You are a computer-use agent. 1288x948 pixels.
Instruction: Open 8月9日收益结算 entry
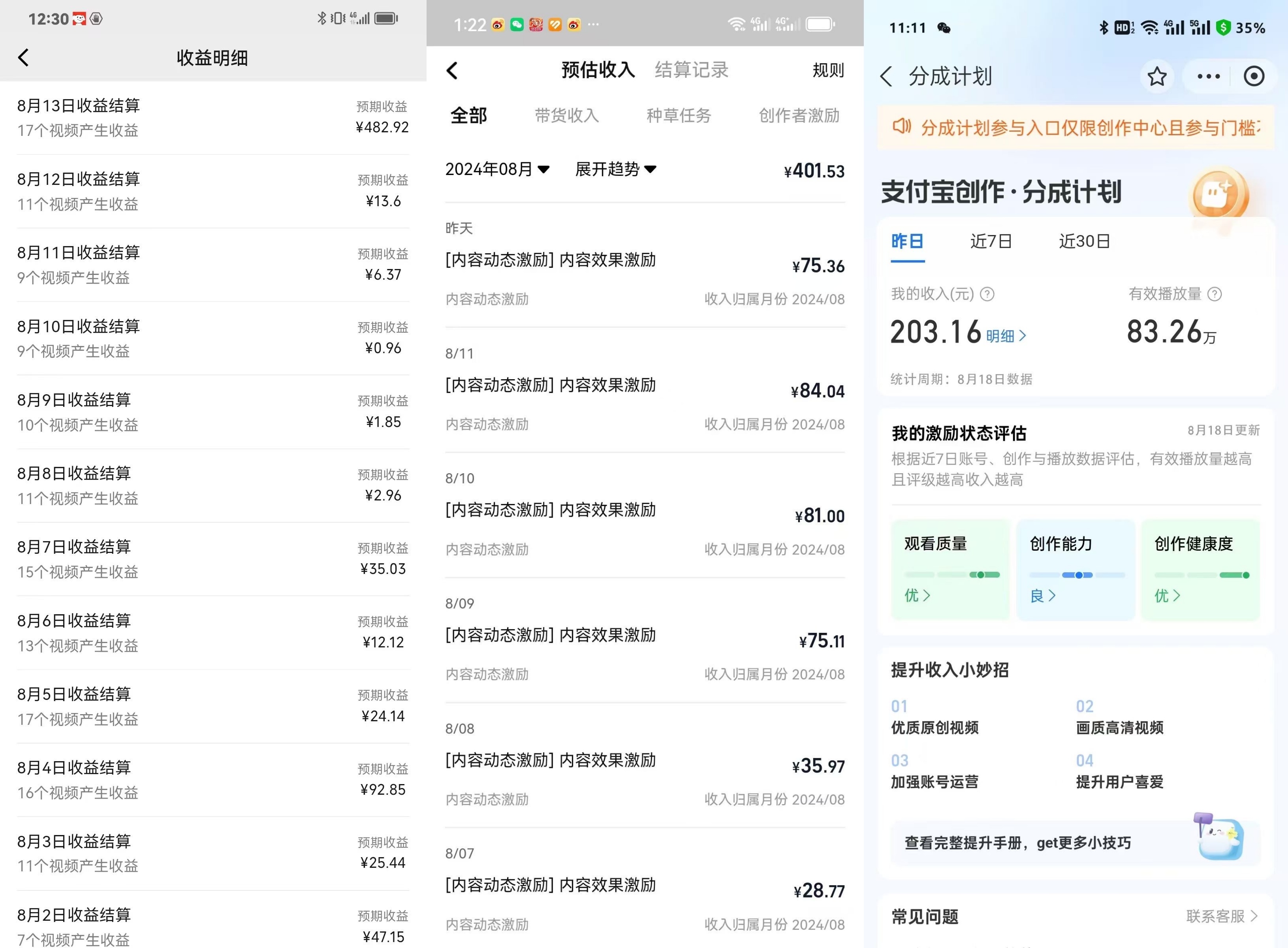tap(213, 412)
